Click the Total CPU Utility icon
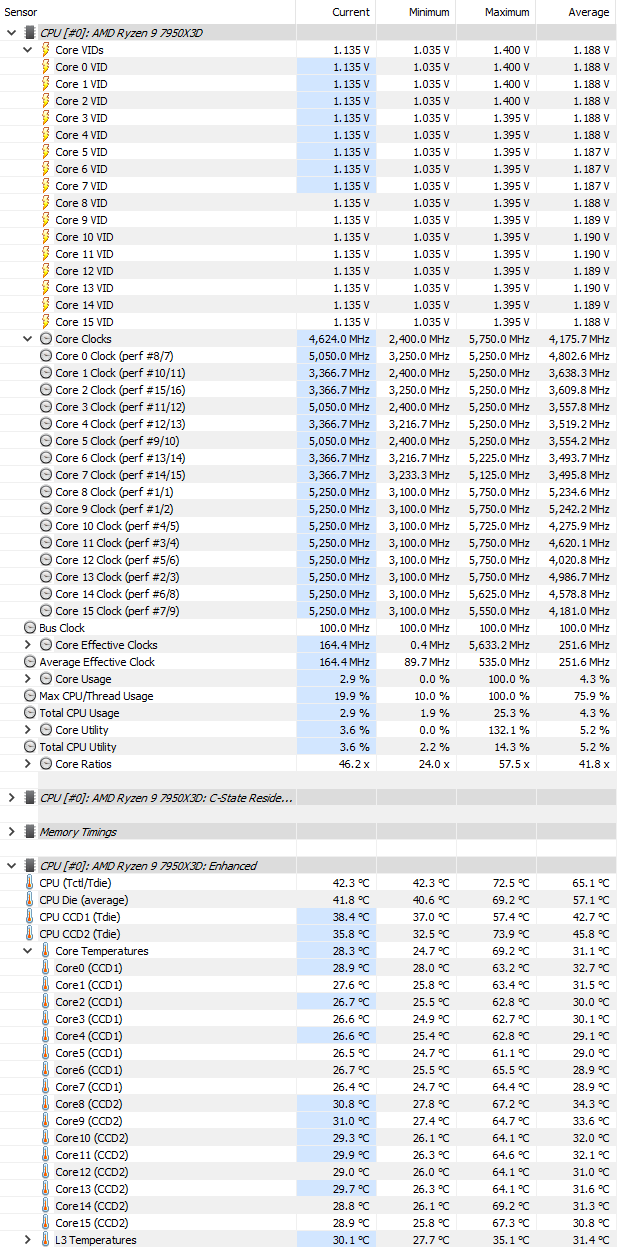 point(30,747)
